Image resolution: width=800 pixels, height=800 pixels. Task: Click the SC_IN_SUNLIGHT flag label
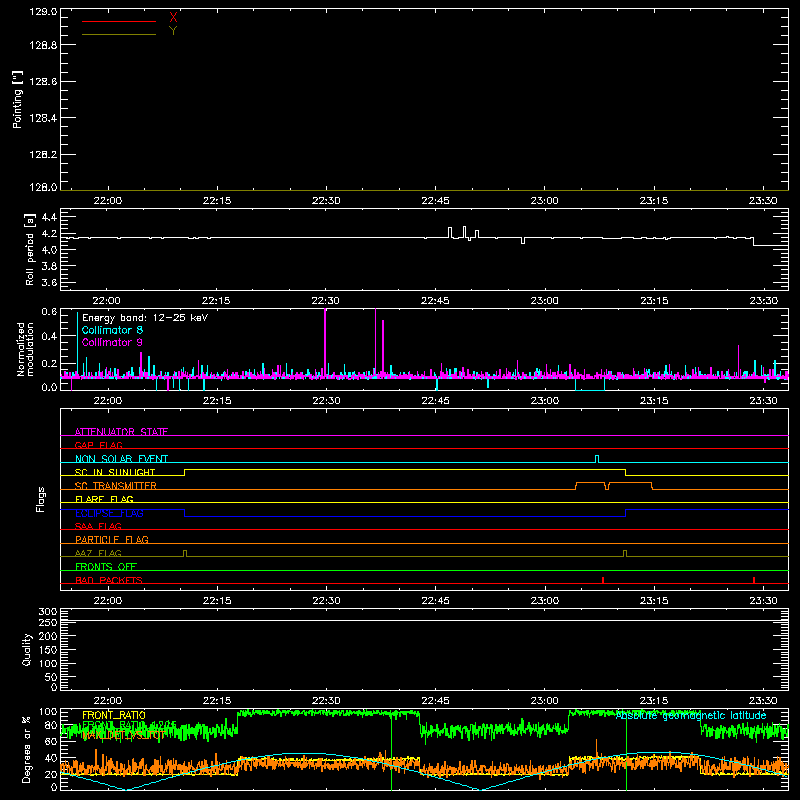pos(115,472)
